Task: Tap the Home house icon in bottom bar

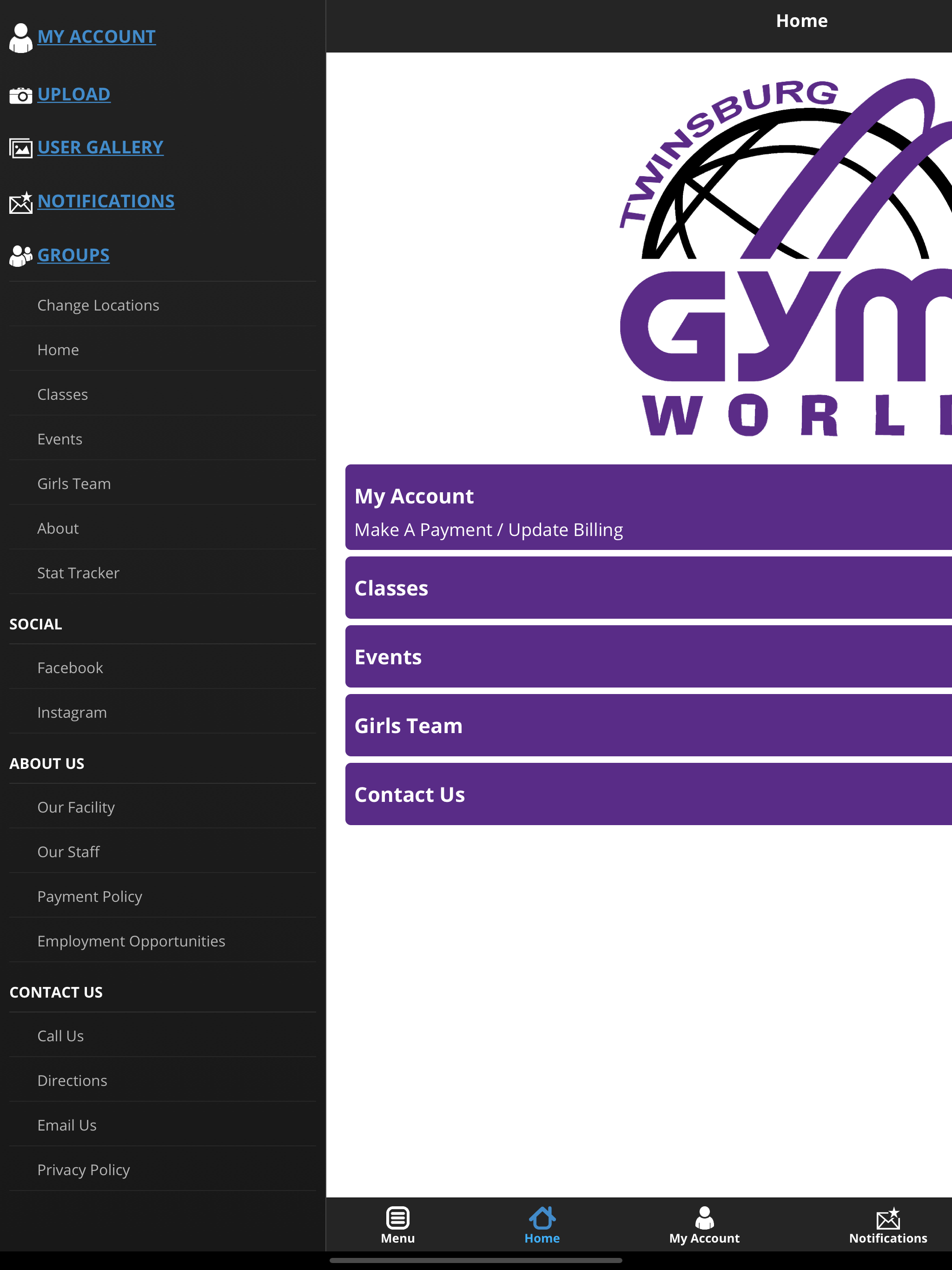Action: pyautogui.click(x=542, y=1217)
